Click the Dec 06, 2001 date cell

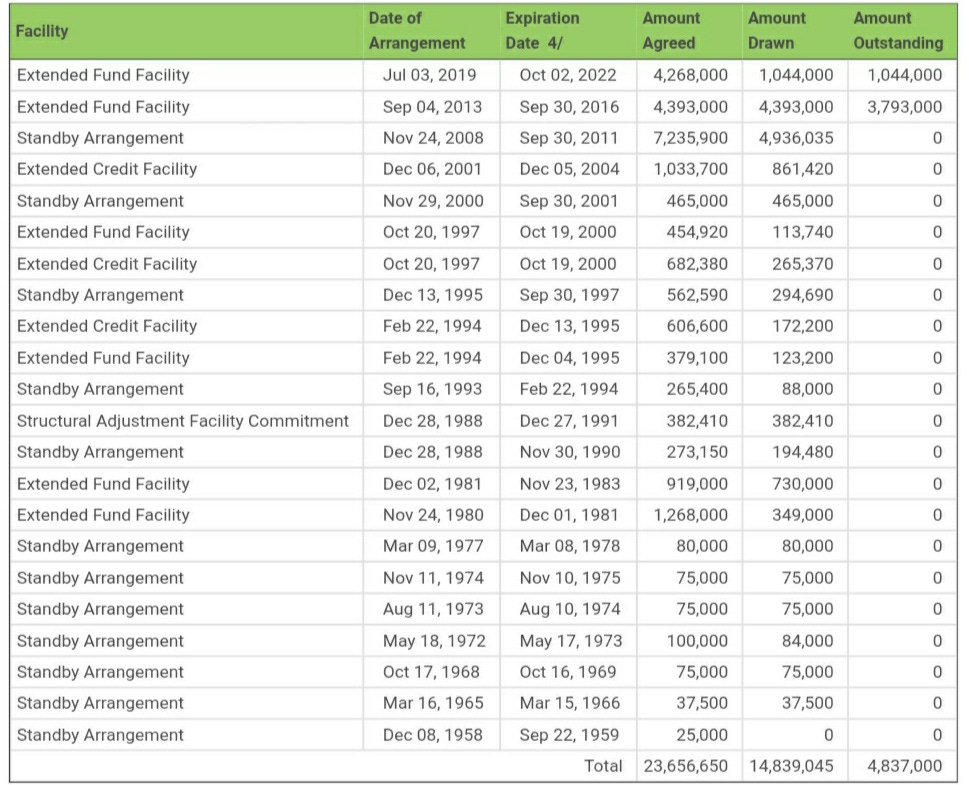pyautogui.click(x=432, y=169)
